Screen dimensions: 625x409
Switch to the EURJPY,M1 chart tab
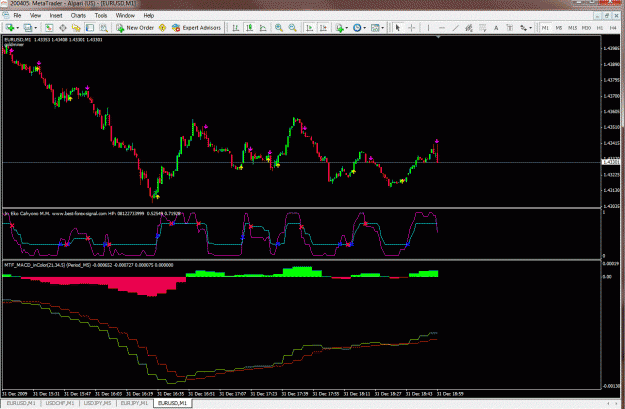tap(135, 403)
